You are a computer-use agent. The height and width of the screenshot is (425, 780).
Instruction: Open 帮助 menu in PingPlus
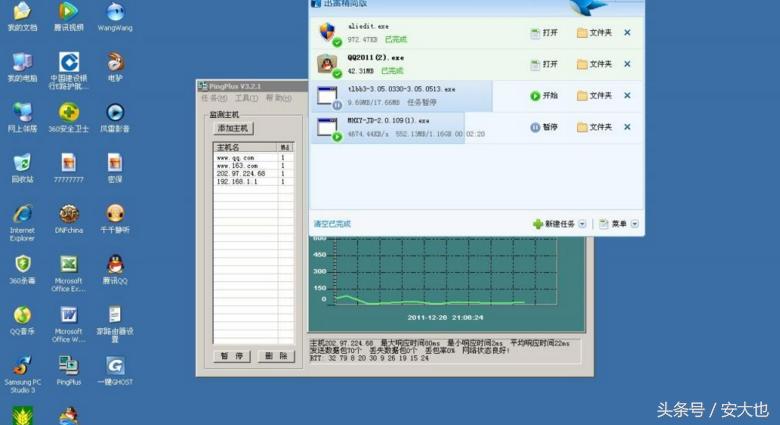coord(279,98)
